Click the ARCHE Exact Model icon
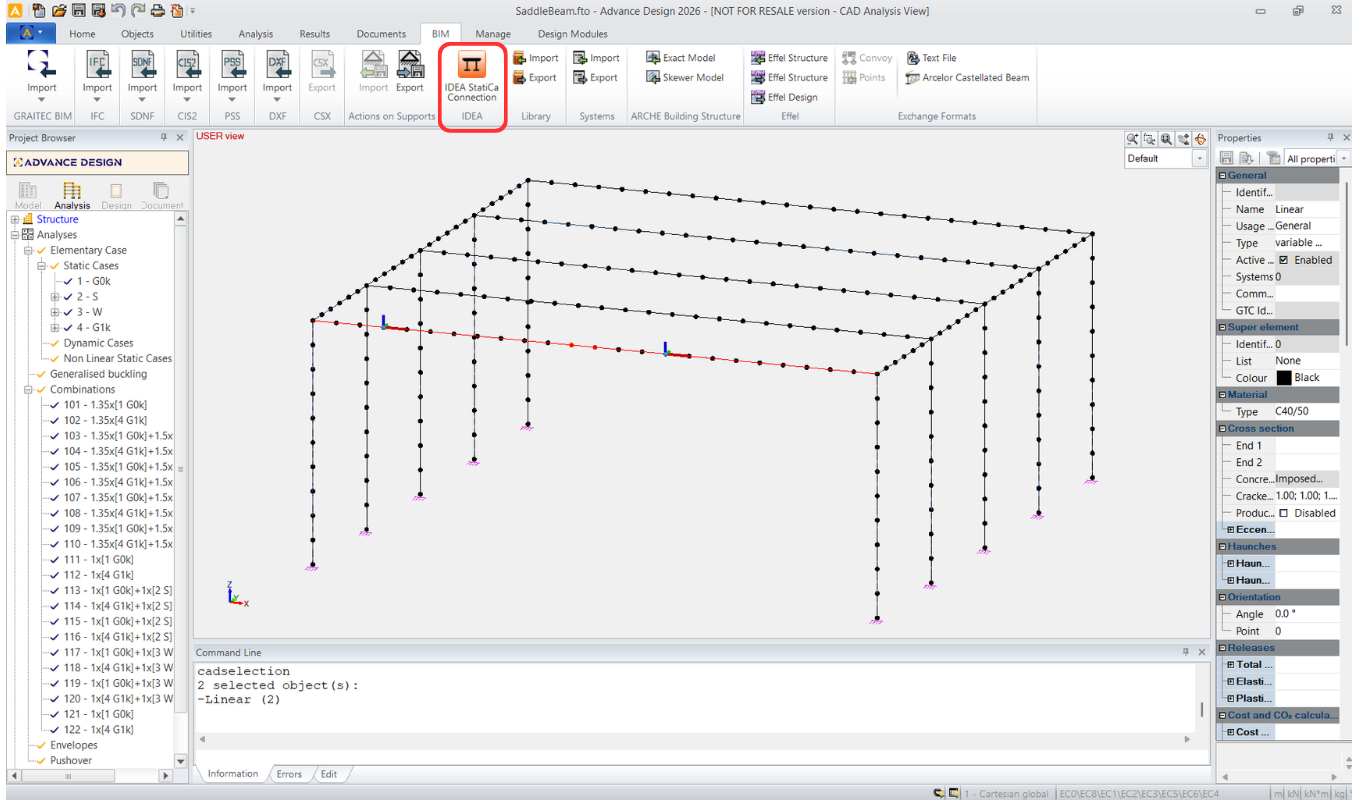Screen dimensions: 1352x800 point(653,58)
